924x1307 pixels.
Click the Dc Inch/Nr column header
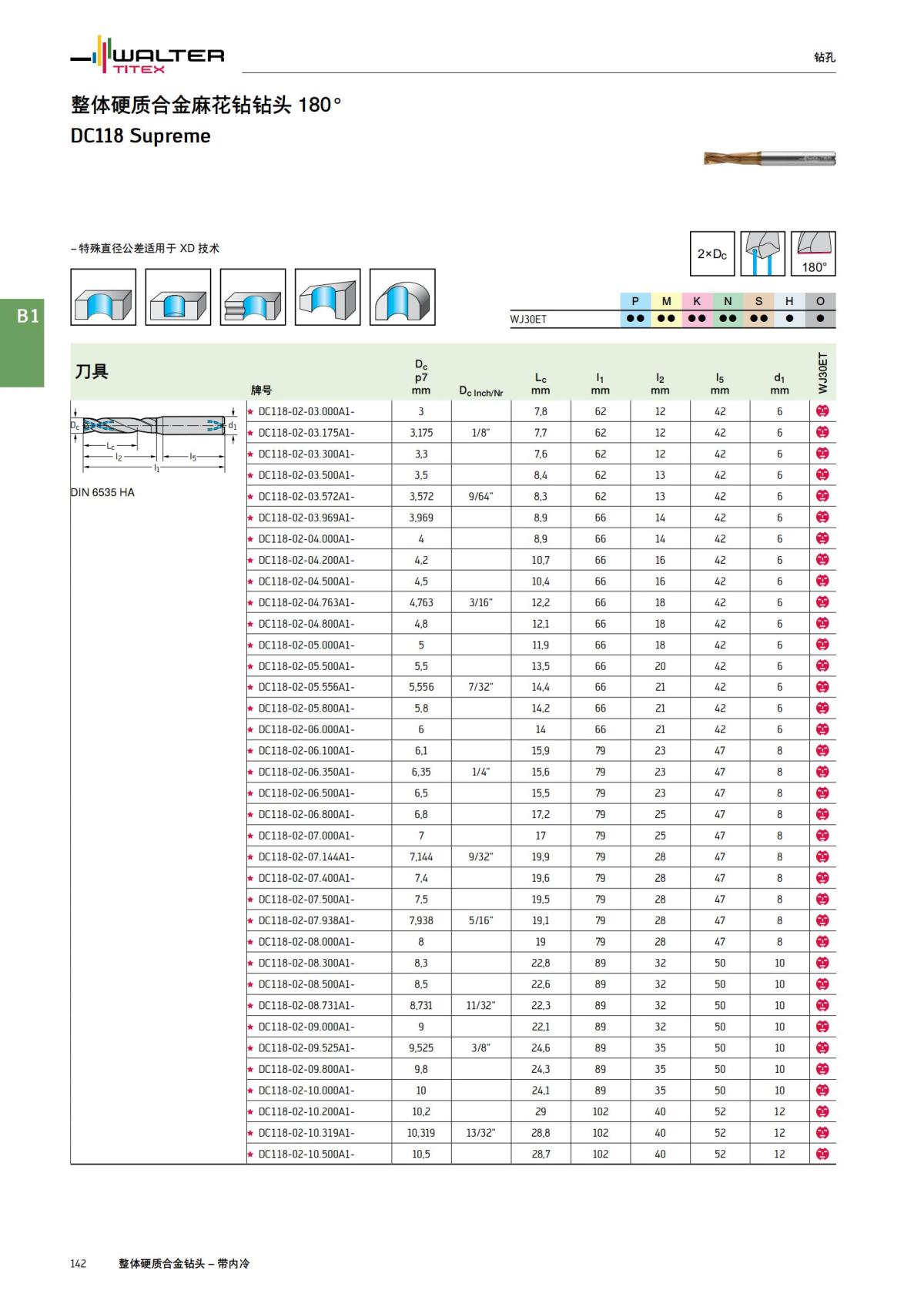pyautogui.click(x=481, y=391)
